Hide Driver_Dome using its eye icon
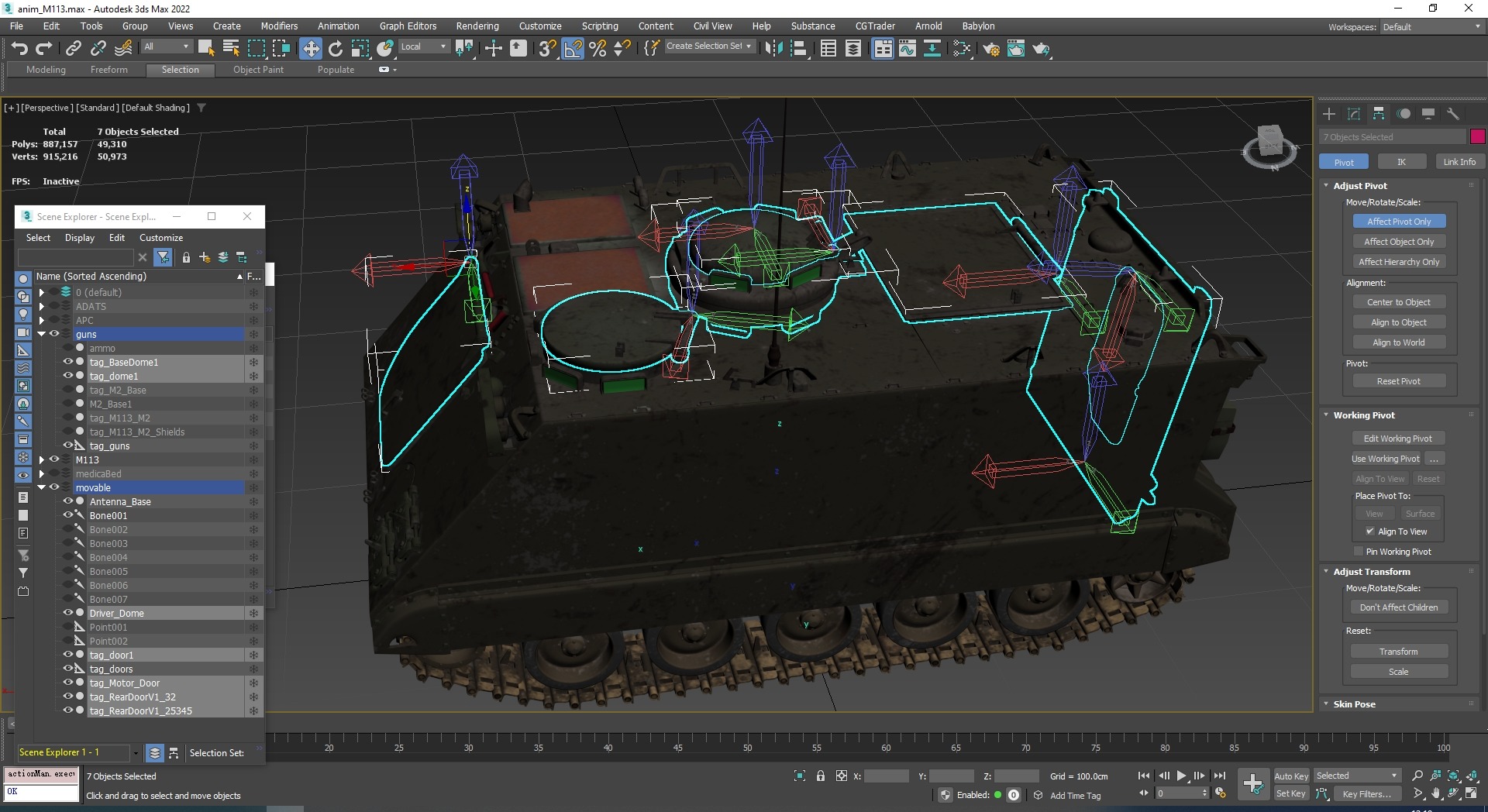This screenshot has height=812, width=1488. coord(68,613)
